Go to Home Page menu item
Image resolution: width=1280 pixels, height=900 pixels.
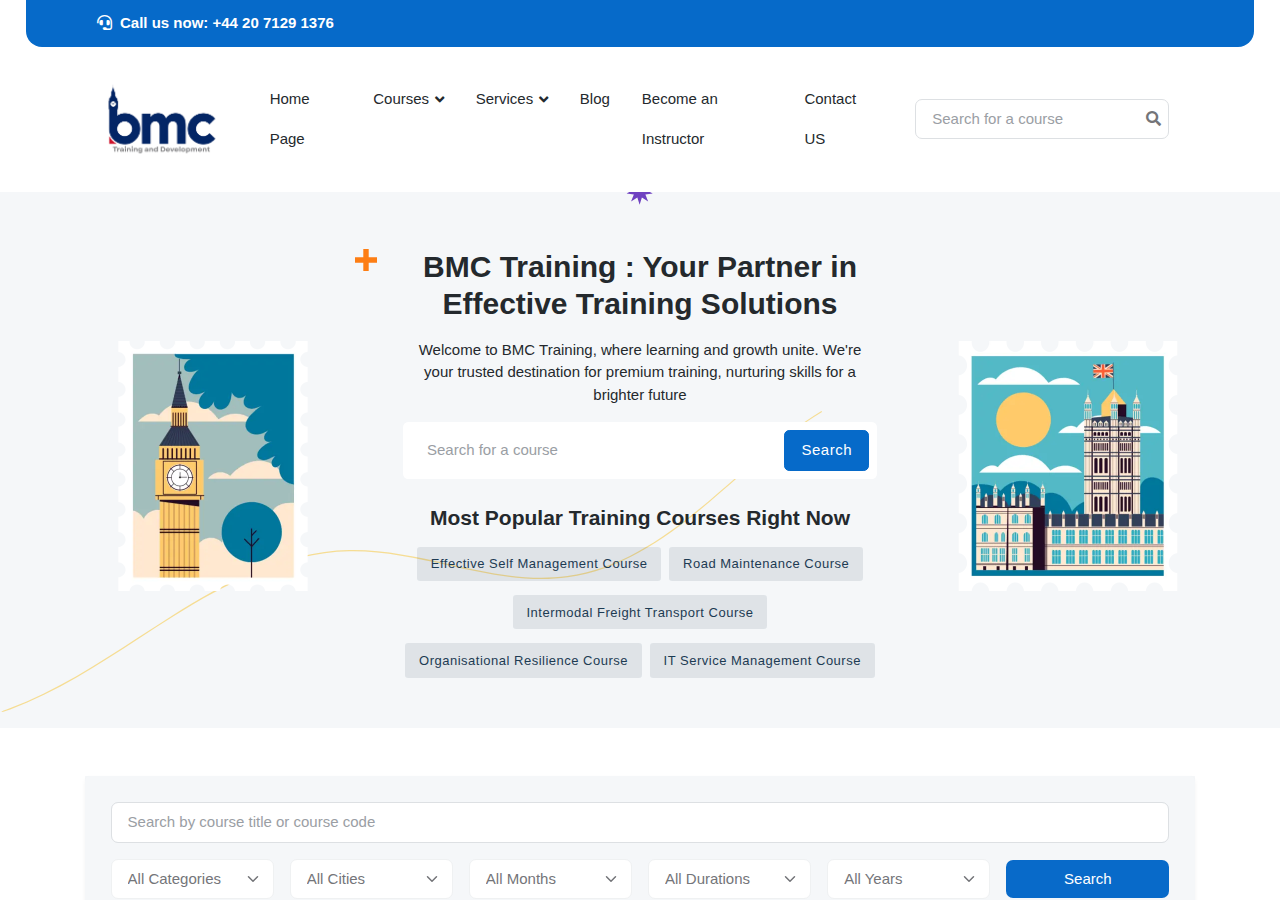(x=290, y=119)
